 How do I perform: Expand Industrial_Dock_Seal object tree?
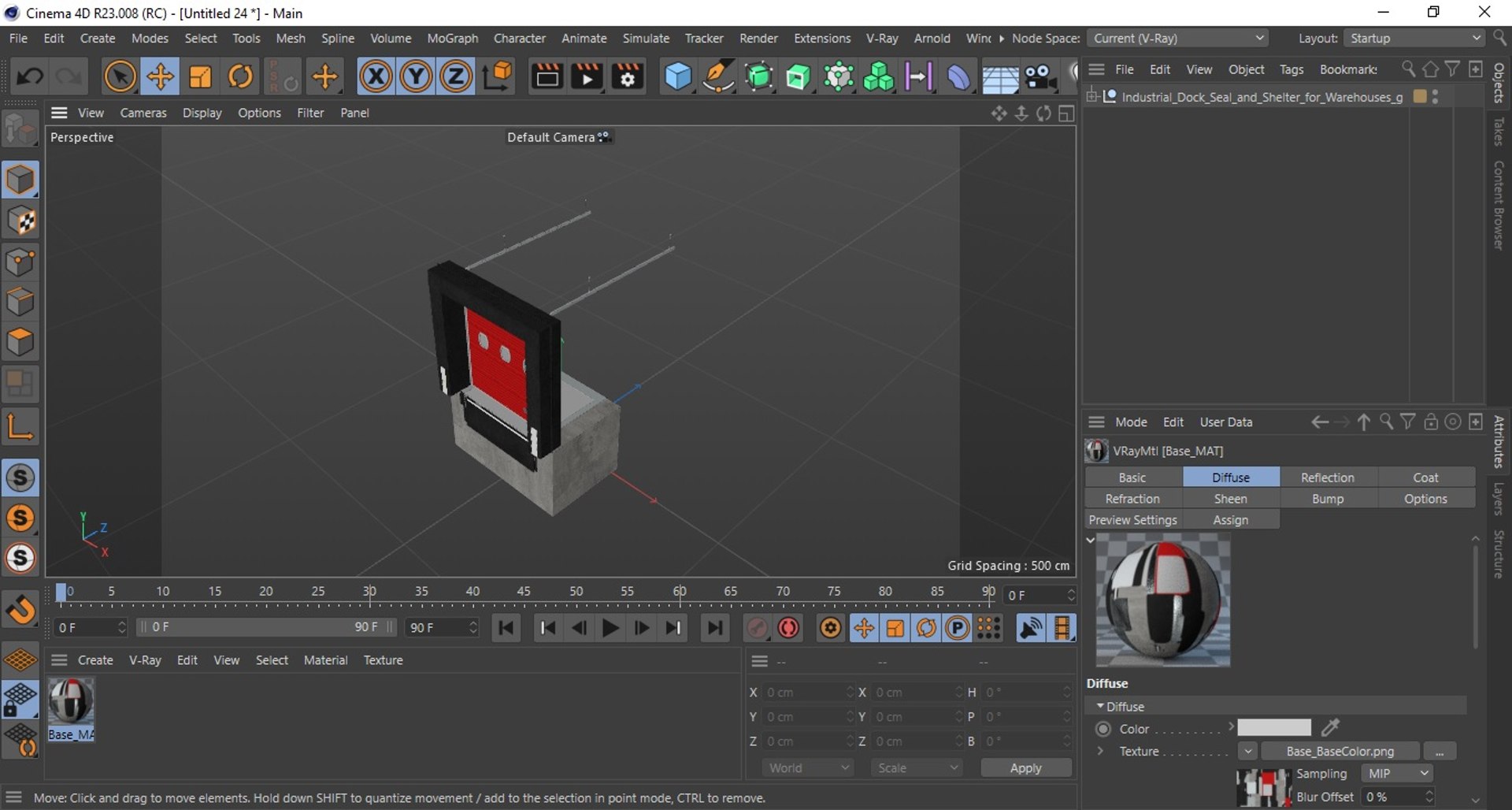pos(1092,96)
